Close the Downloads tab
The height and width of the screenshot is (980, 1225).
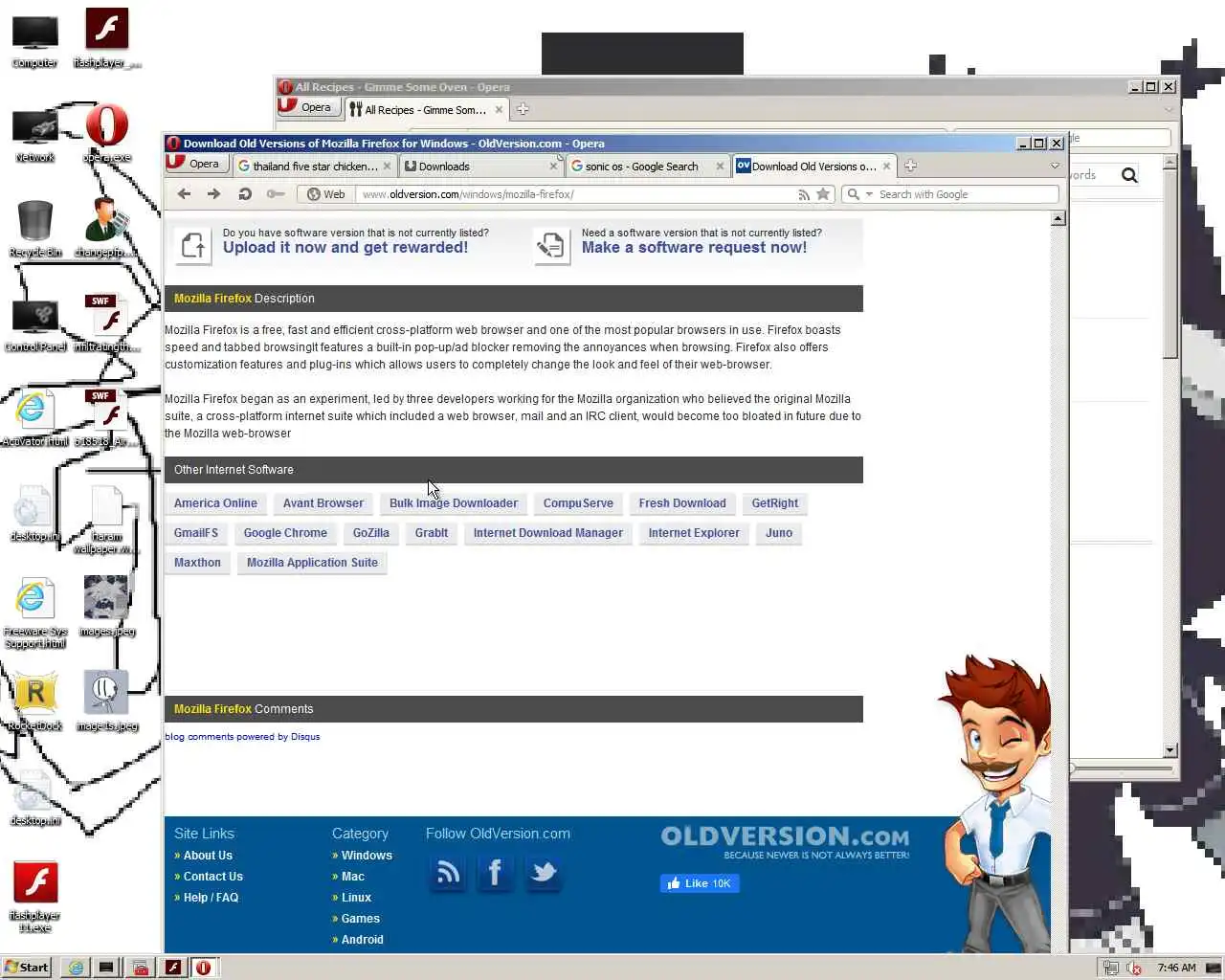pos(553,166)
